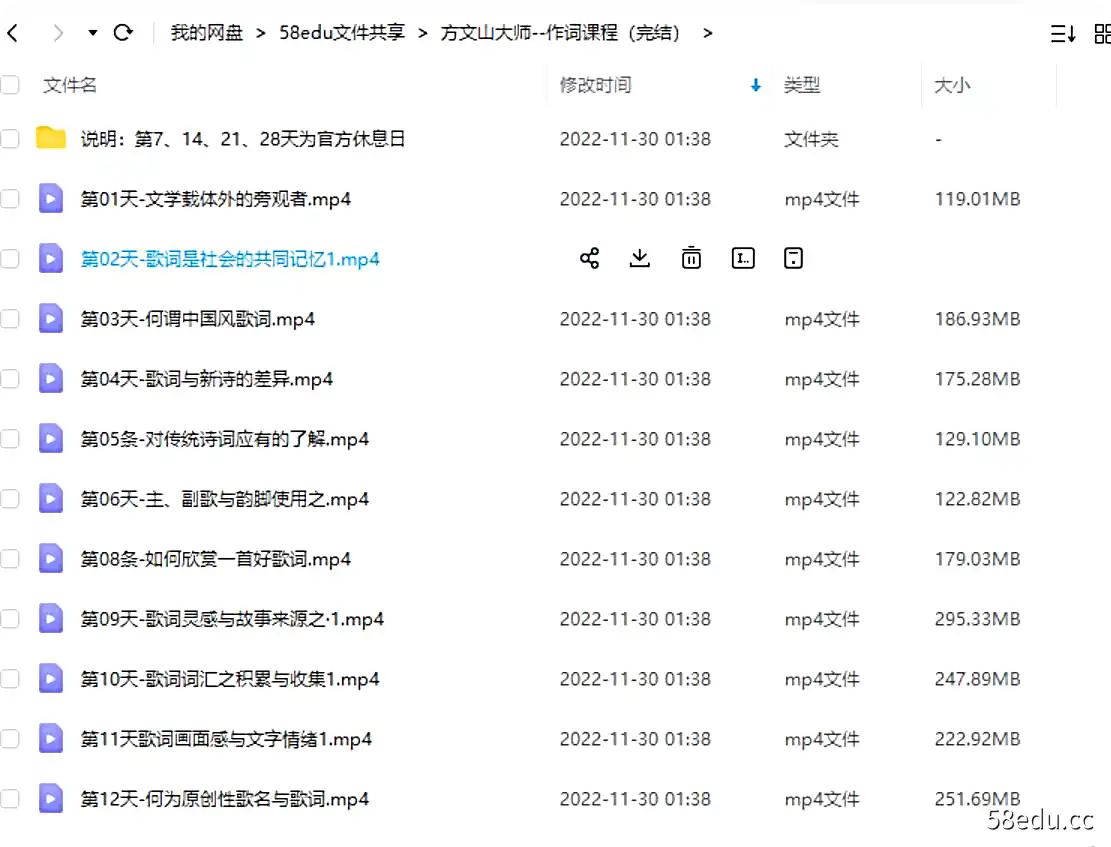Screen dimensions: 1111x847
Task: Open 第08条-如何欣赏一首好歌词.mp4
Action: [x=215, y=559]
